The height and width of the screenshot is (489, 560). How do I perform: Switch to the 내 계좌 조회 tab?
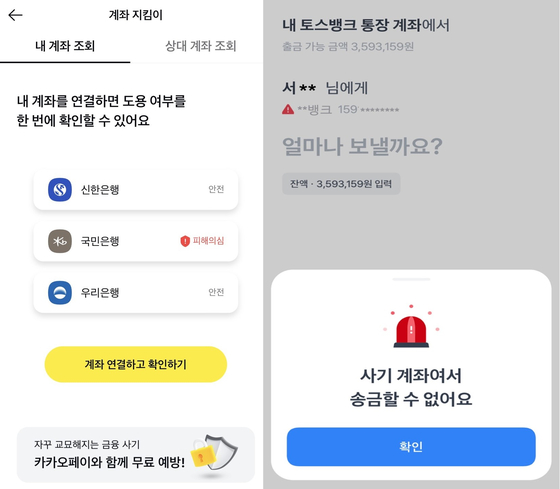point(65,46)
